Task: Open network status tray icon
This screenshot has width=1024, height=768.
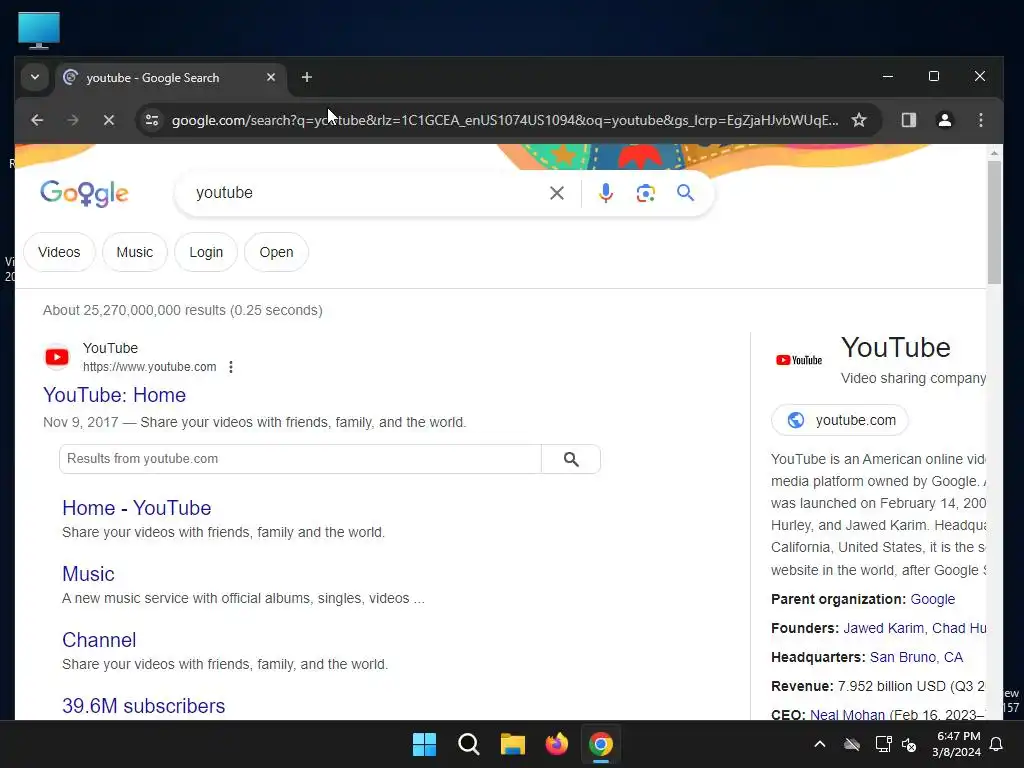Action: 883,744
